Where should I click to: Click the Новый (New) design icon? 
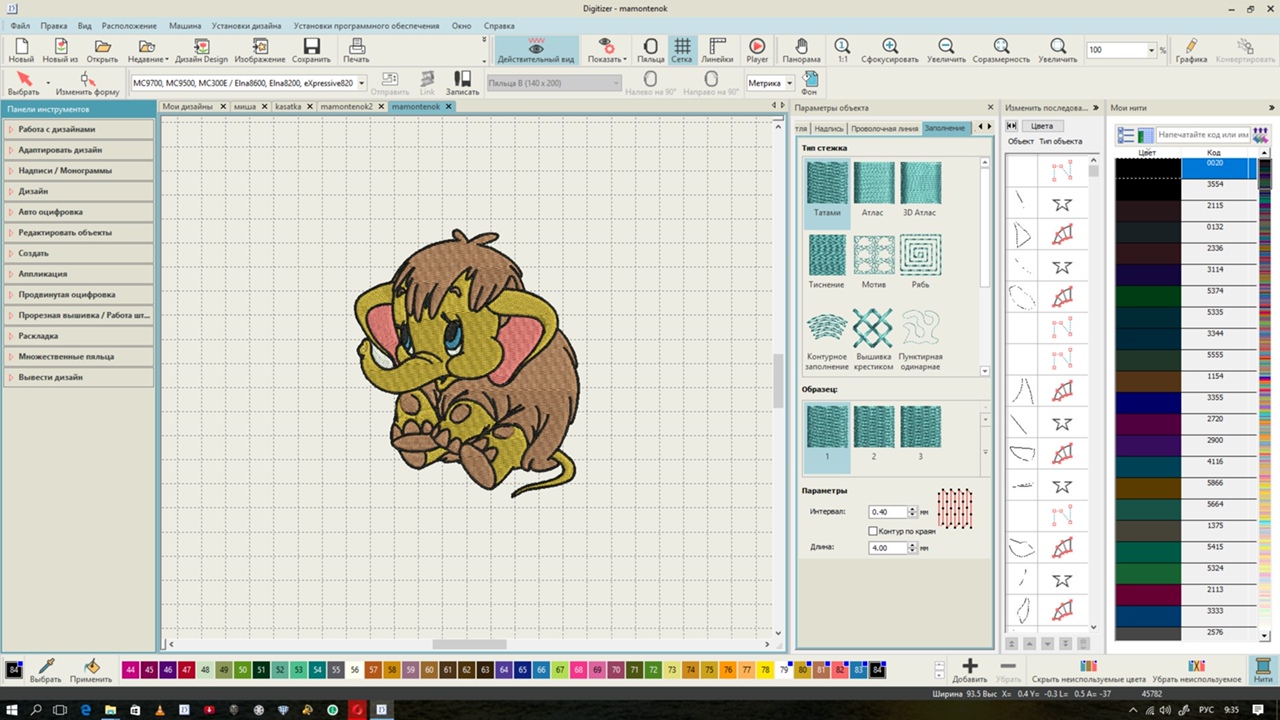point(21,50)
